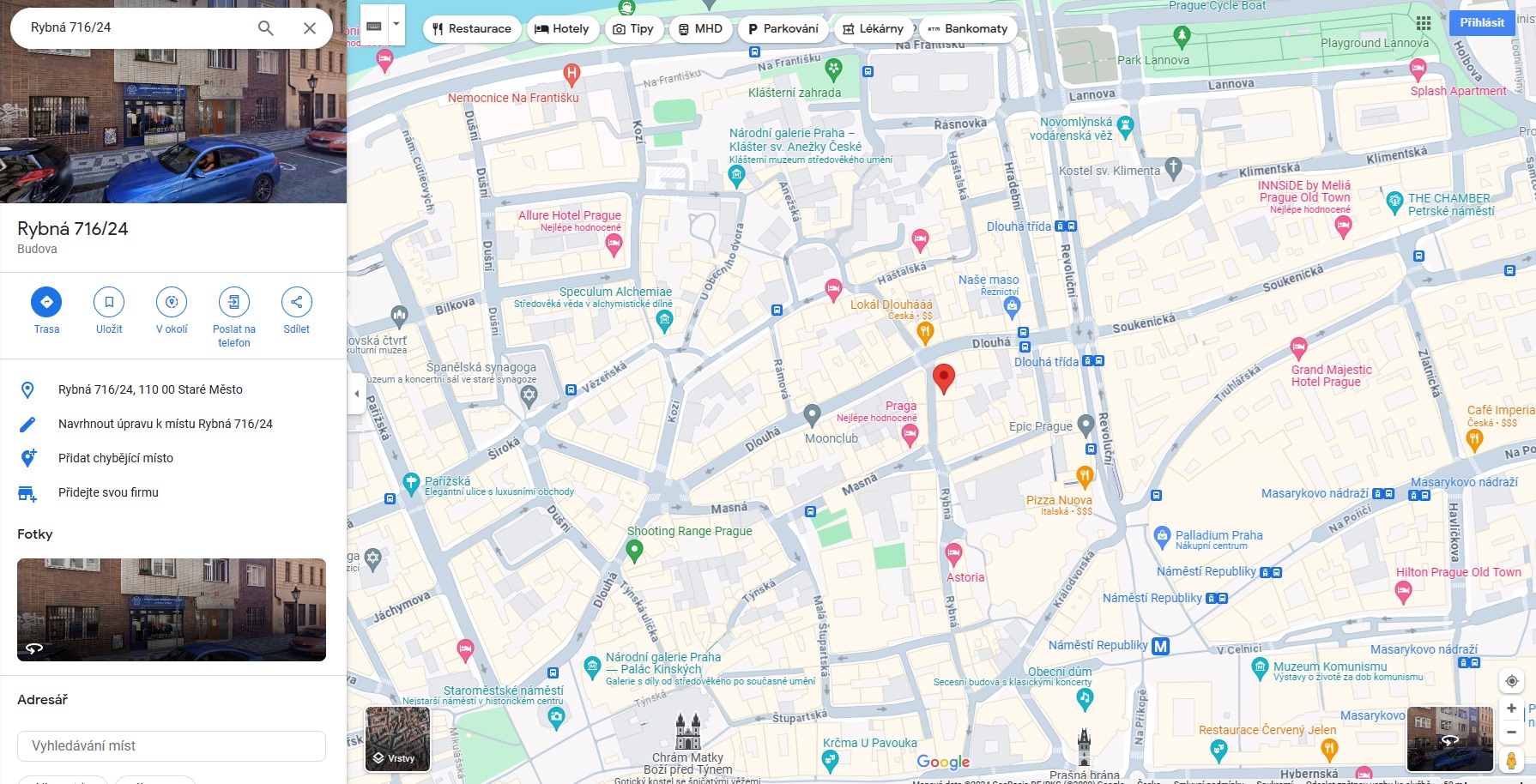Zoom in with the plus button
The width and height of the screenshot is (1536, 784).
pyautogui.click(x=1512, y=709)
